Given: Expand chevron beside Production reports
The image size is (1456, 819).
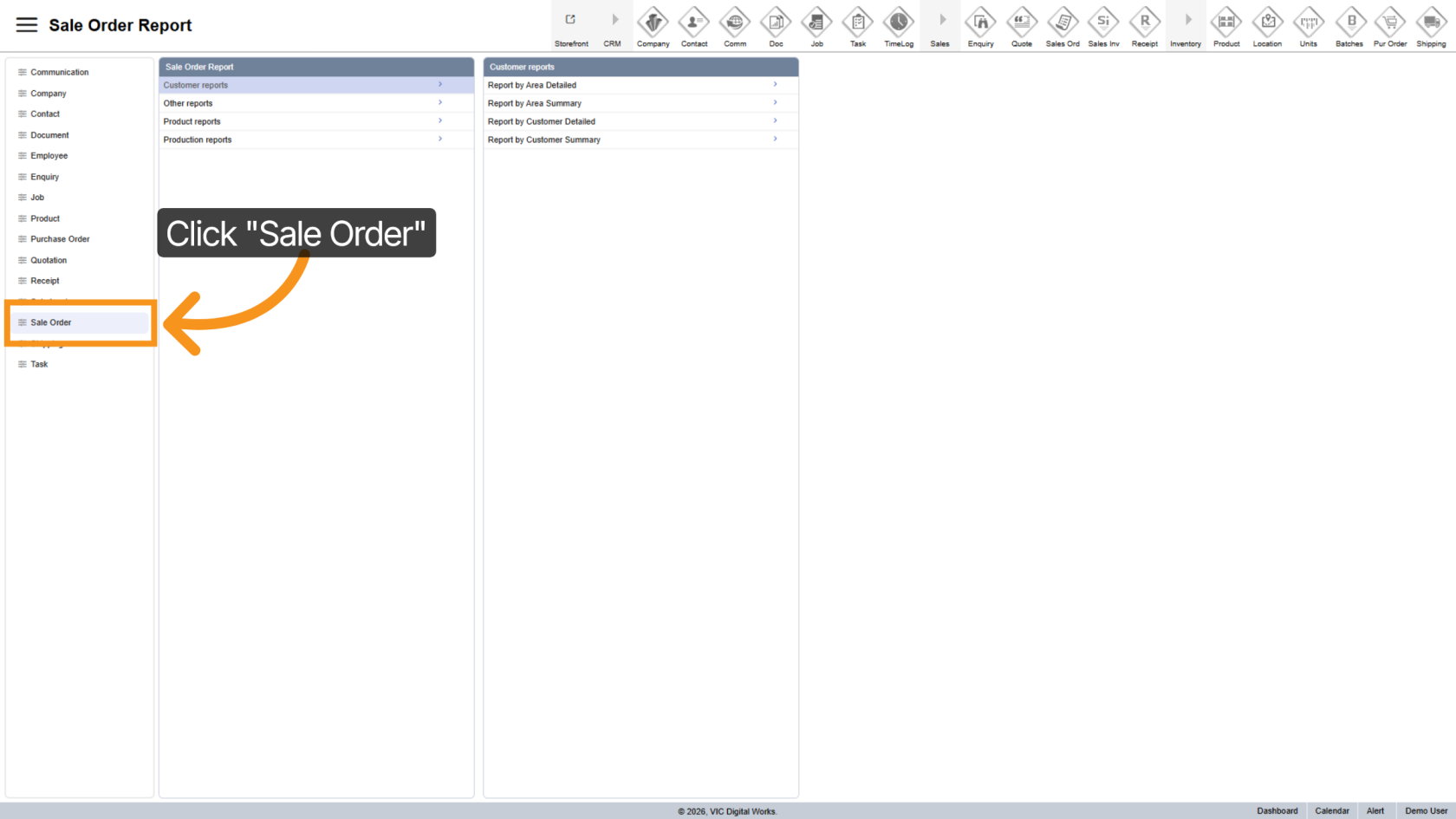Looking at the screenshot, I should click(x=440, y=139).
